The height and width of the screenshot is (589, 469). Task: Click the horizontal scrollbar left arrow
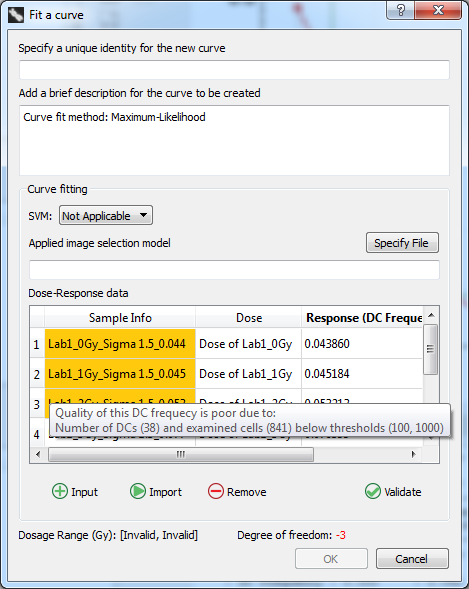(38, 454)
